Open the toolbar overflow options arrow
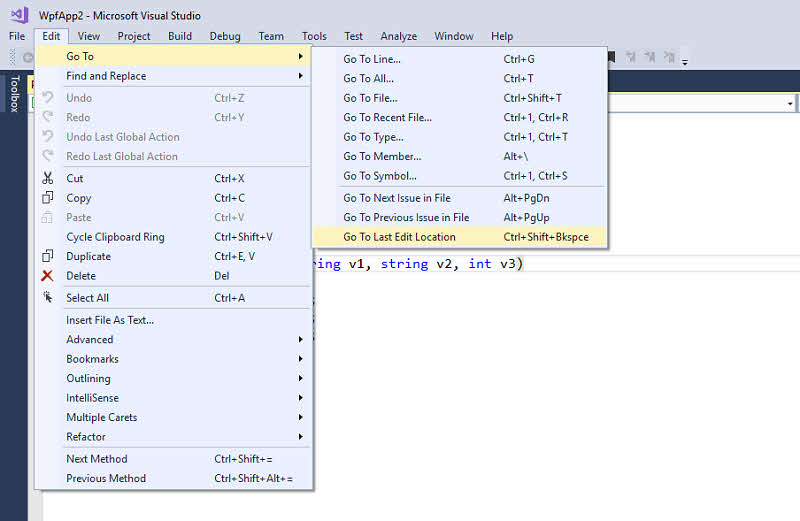This screenshot has height=521, width=800. pos(685,61)
